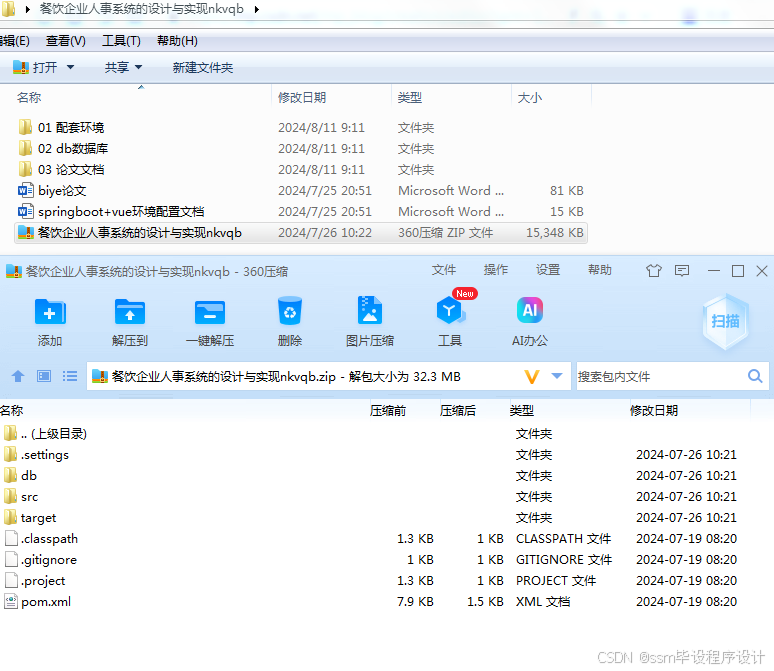This screenshot has width=774, height=671.
Task: Open the skin (shirt) icon in title bar
Action: (x=654, y=271)
